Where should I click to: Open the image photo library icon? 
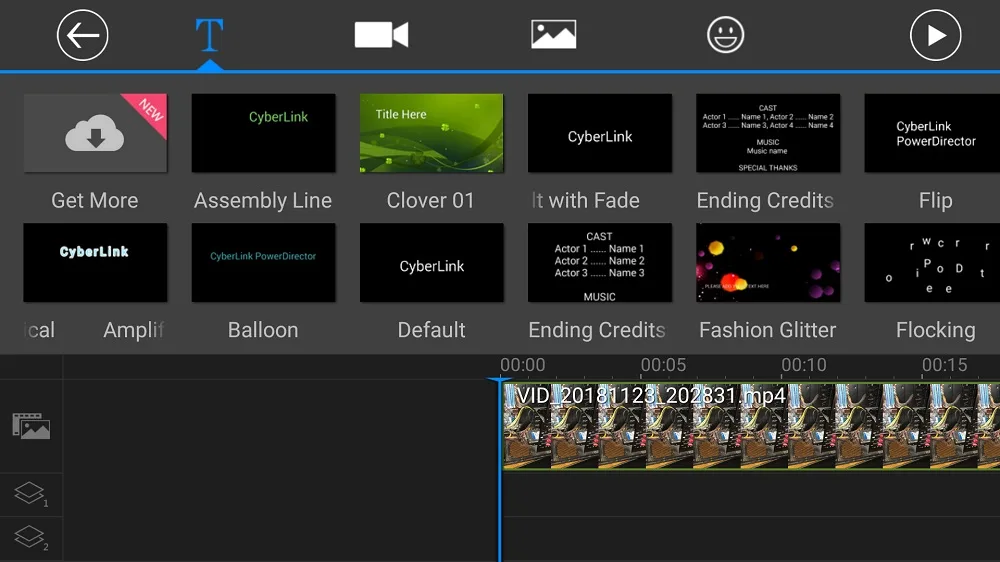[554, 34]
